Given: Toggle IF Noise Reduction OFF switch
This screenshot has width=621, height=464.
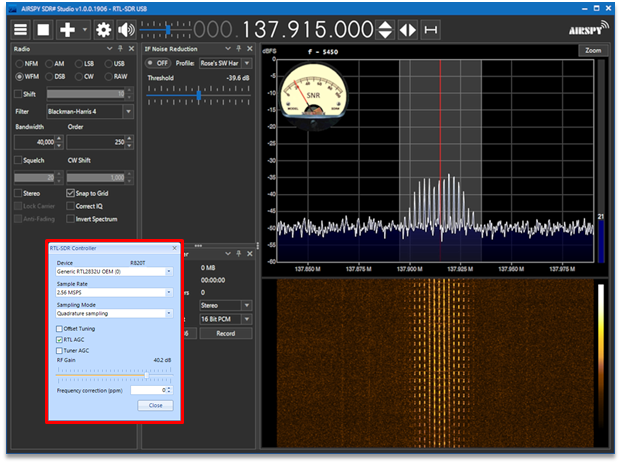Looking at the screenshot, I should pyautogui.click(x=158, y=63).
